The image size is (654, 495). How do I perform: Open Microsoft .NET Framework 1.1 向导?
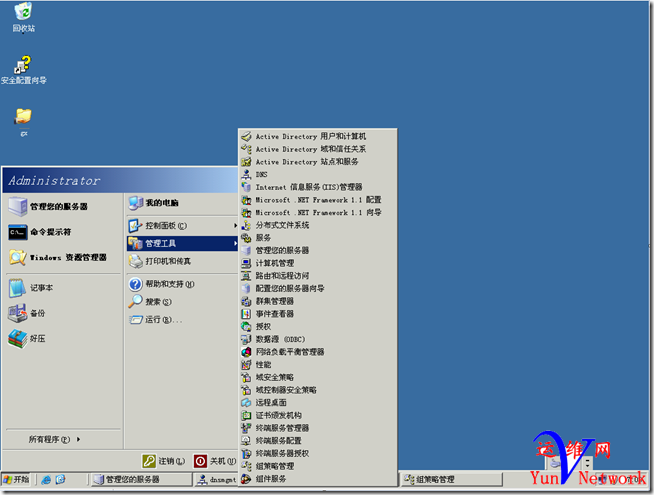point(318,212)
